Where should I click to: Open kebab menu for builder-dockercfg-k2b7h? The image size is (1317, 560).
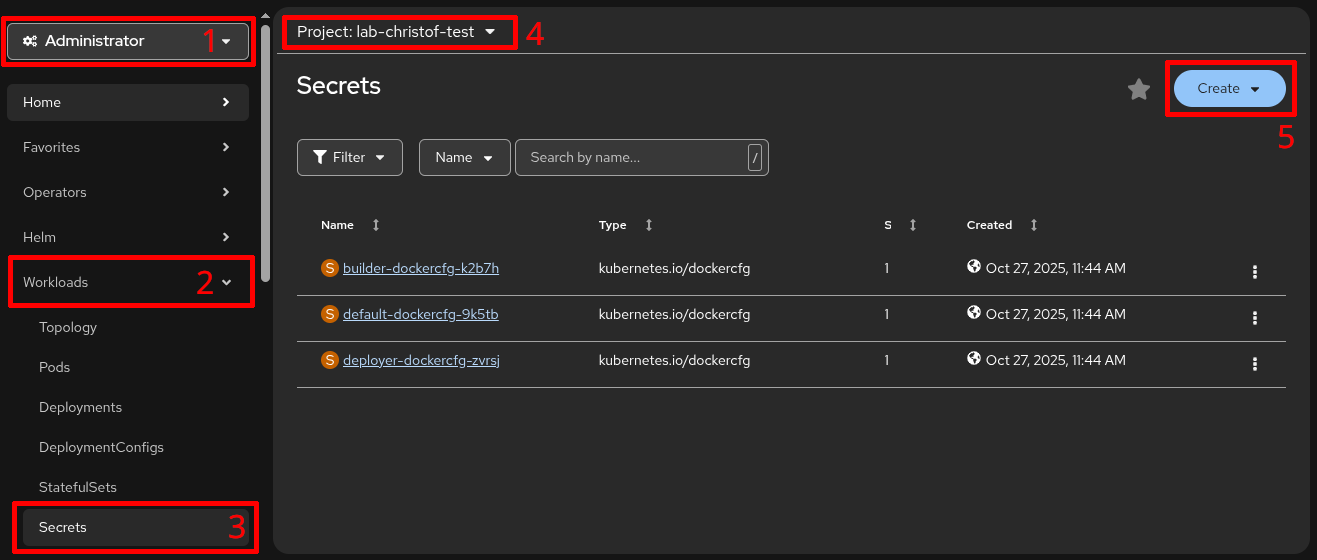[1254, 272]
